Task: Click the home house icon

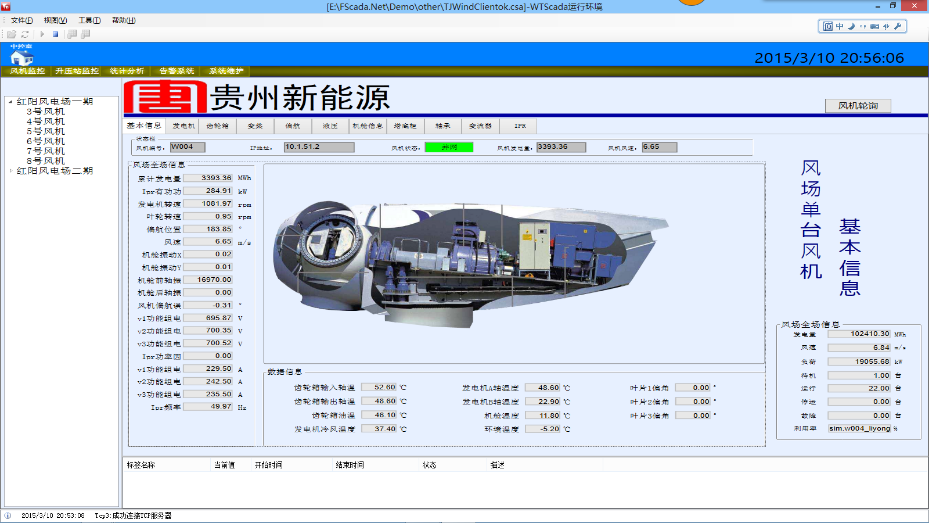Action: (21, 58)
